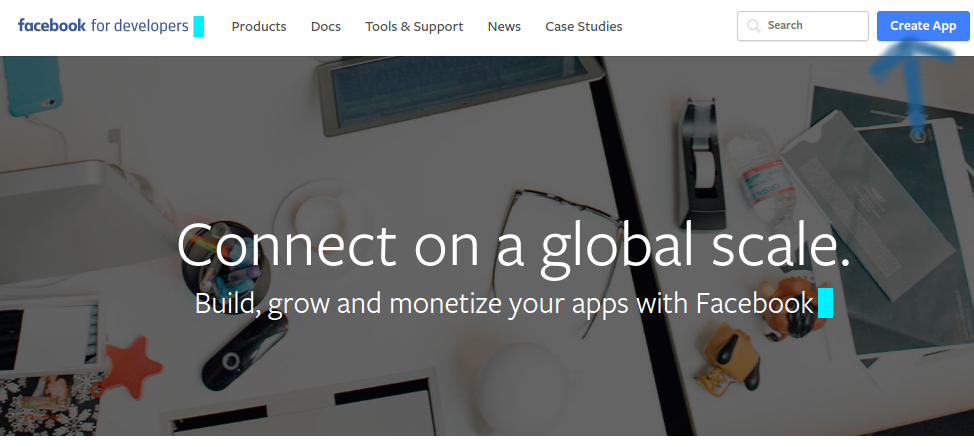Image resolution: width=974 pixels, height=447 pixels.
Task: Click the plastic water bottle in the photo
Action: 761,175
